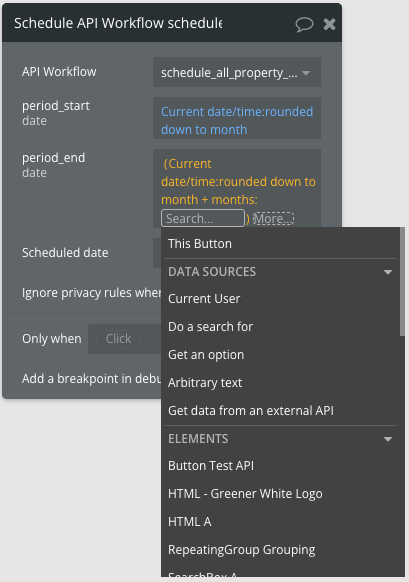
Task: Focus the Search... box in period_end
Action: pos(203,218)
